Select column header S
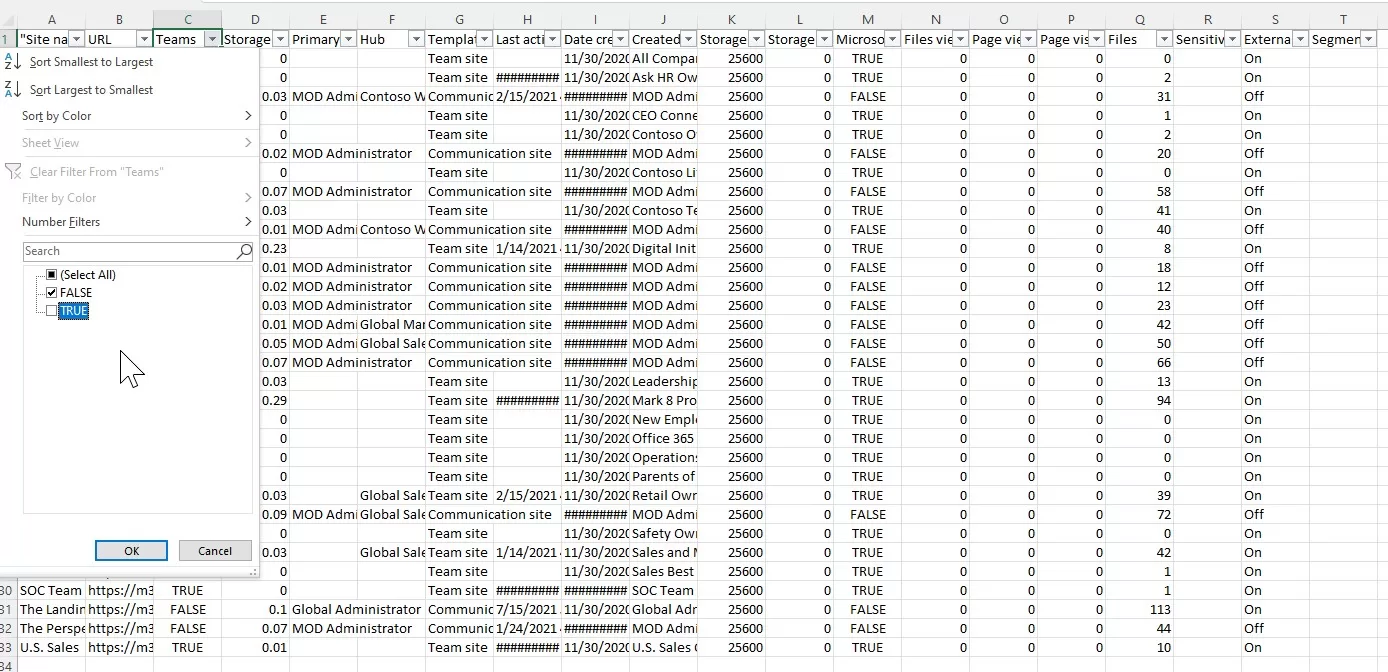 coord(1275,19)
